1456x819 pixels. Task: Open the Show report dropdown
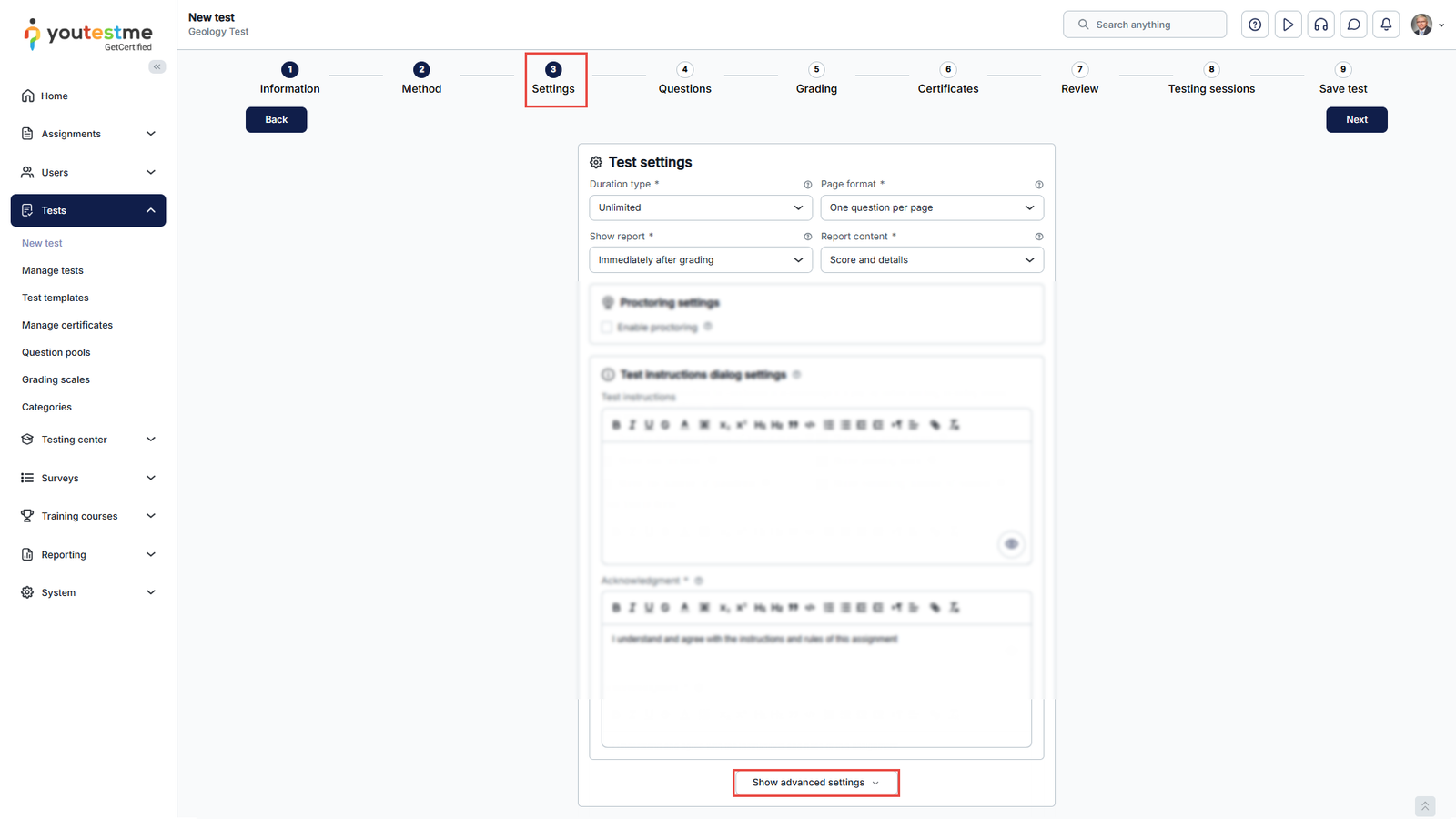[x=700, y=260]
